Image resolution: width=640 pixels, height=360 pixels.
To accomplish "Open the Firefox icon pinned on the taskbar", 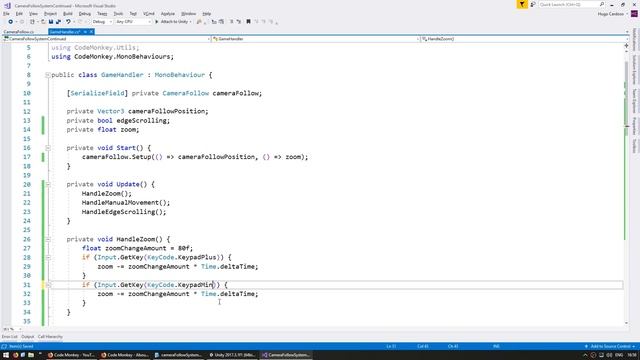I will point(16,355).
